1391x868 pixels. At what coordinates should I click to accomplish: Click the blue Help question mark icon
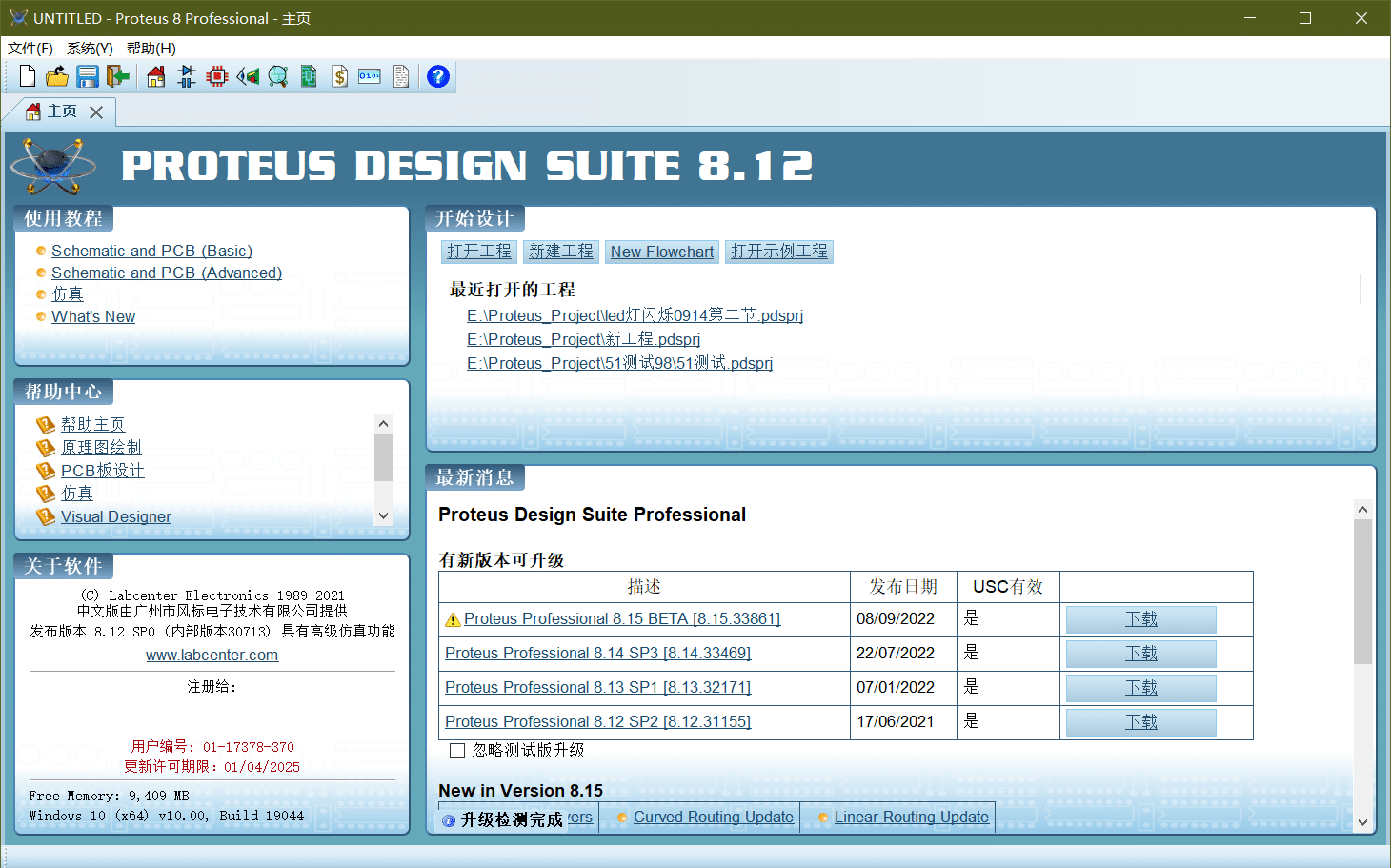coord(438,76)
